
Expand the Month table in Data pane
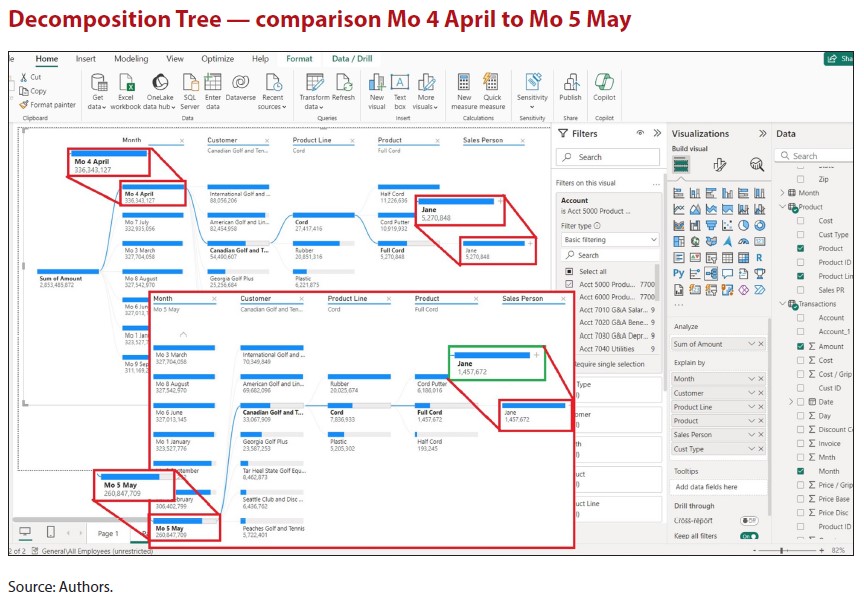[x=782, y=193]
